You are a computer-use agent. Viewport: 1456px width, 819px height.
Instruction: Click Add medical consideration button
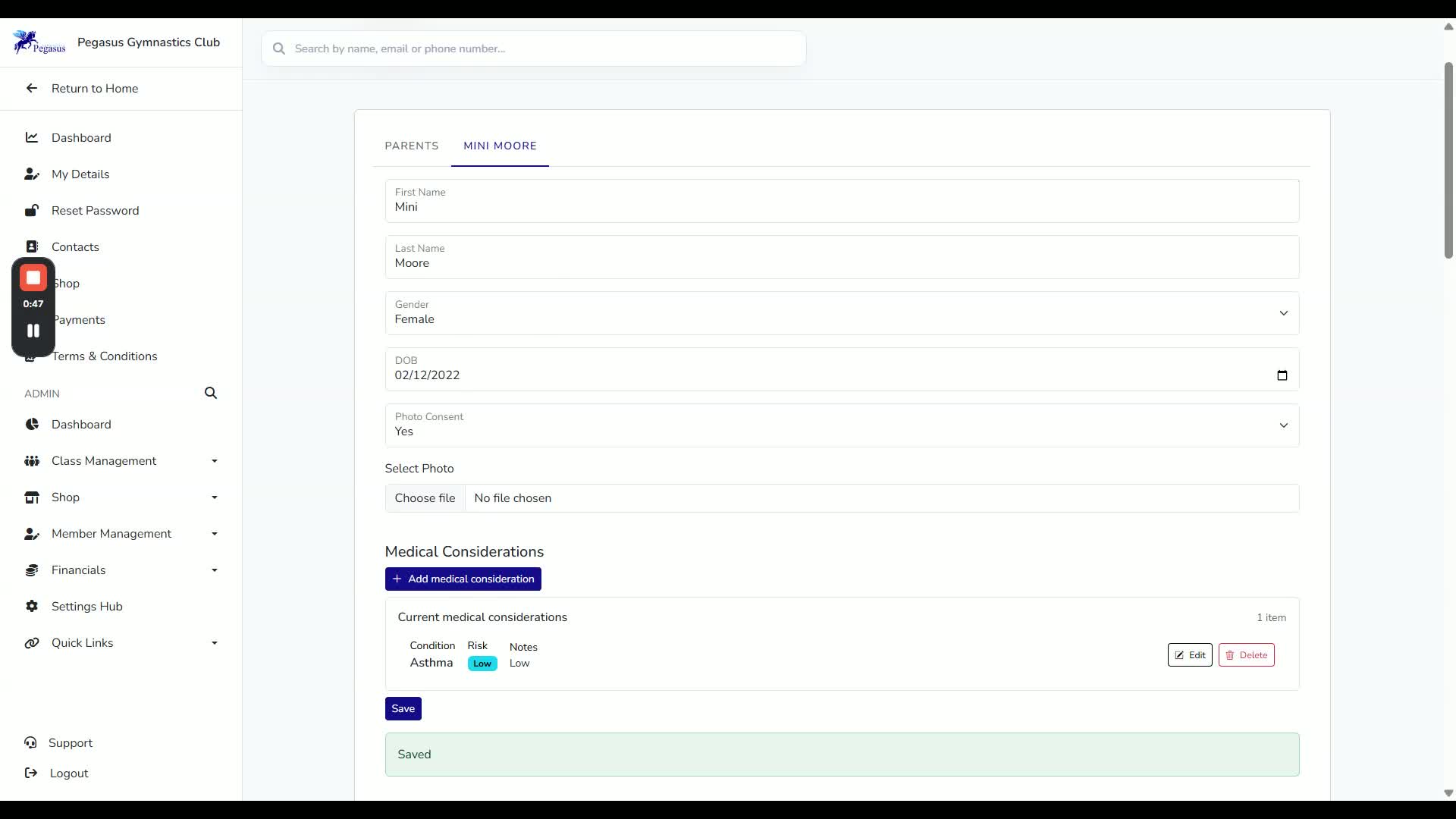(463, 579)
